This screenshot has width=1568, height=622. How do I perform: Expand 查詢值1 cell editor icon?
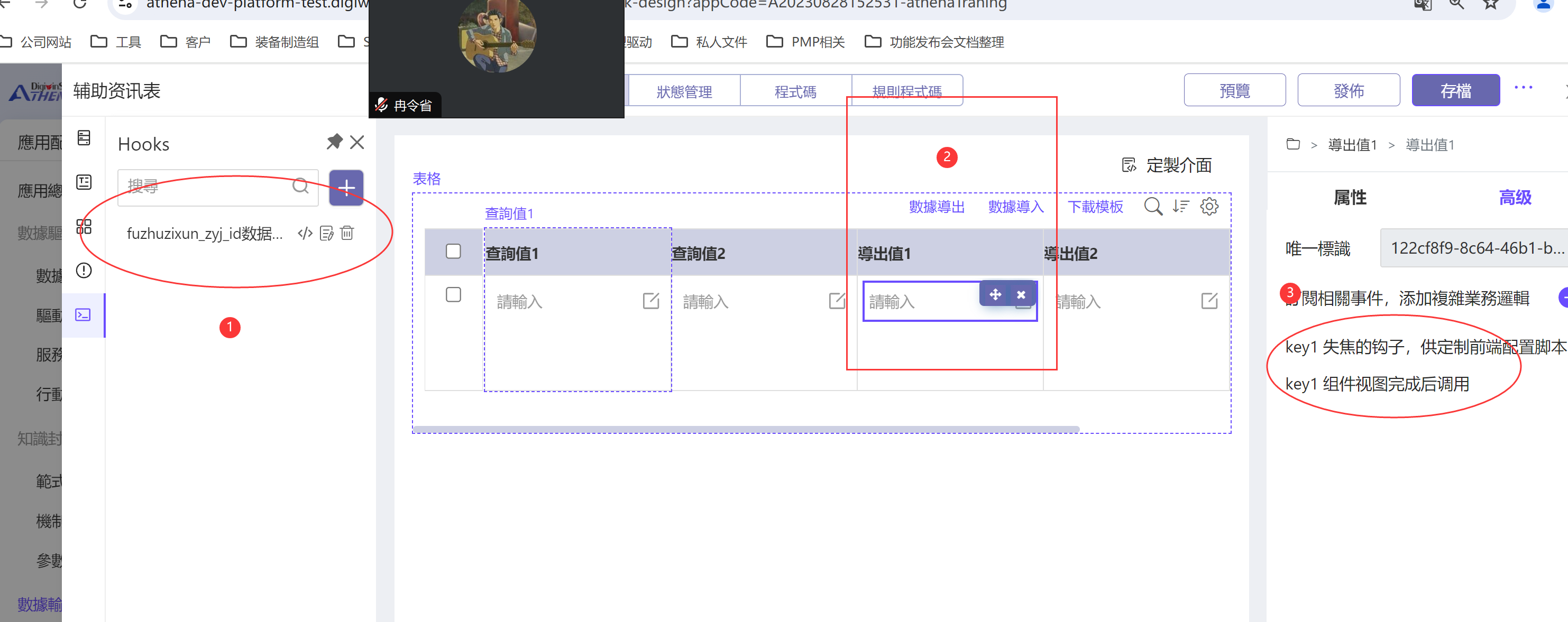(650, 301)
